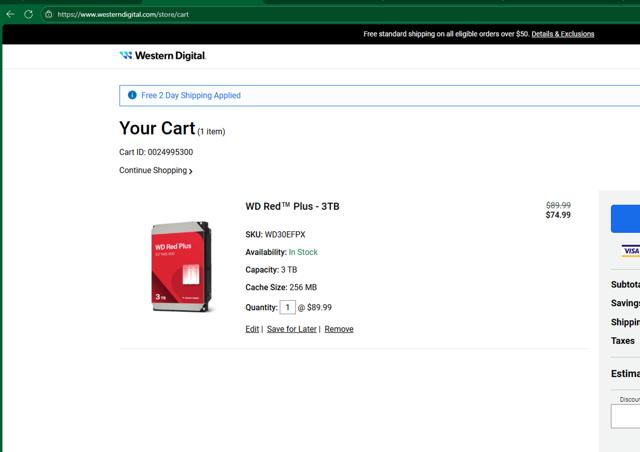Click the Capacity: 3 TB text
The width and height of the screenshot is (640, 452).
pos(271,269)
